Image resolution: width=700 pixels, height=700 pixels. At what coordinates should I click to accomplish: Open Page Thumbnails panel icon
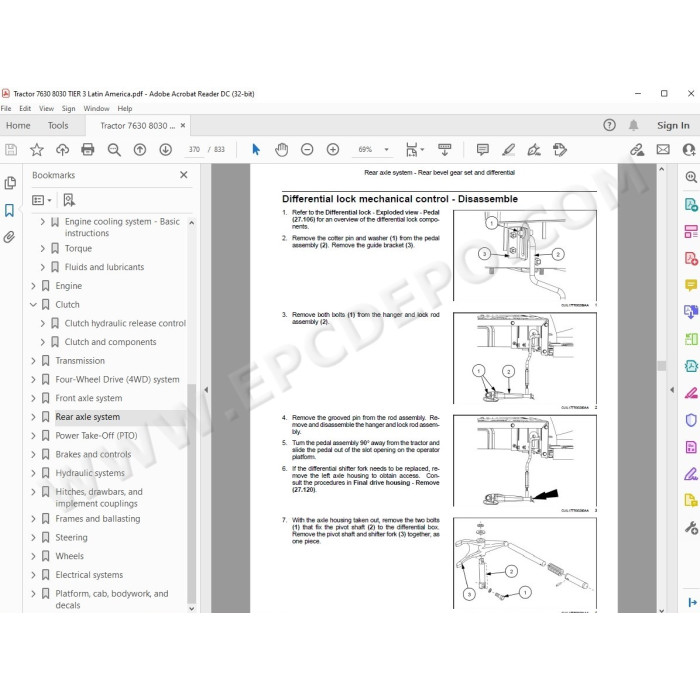tap(10, 183)
